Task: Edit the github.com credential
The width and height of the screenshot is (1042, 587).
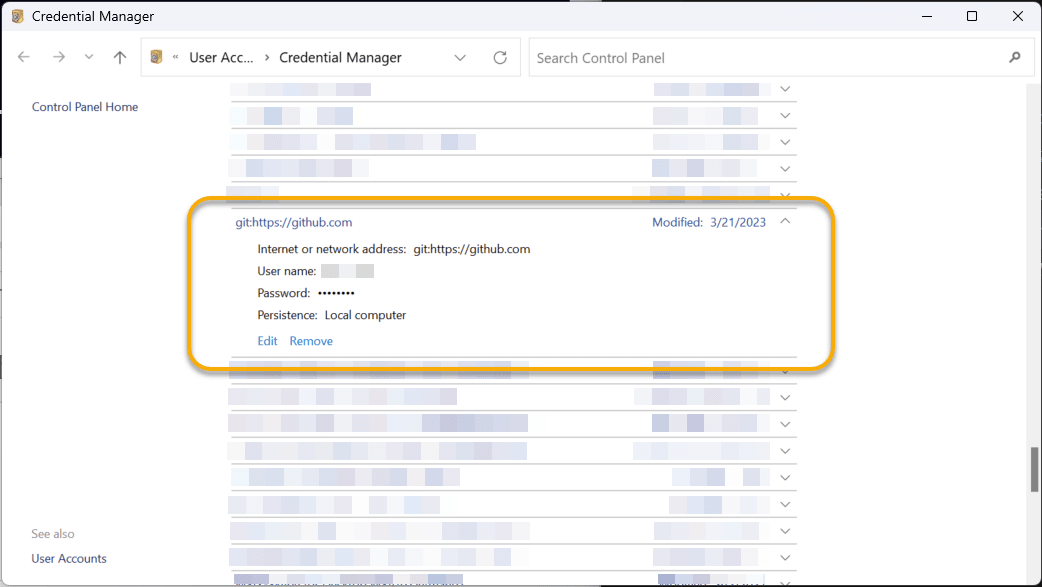Action: (267, 341)
